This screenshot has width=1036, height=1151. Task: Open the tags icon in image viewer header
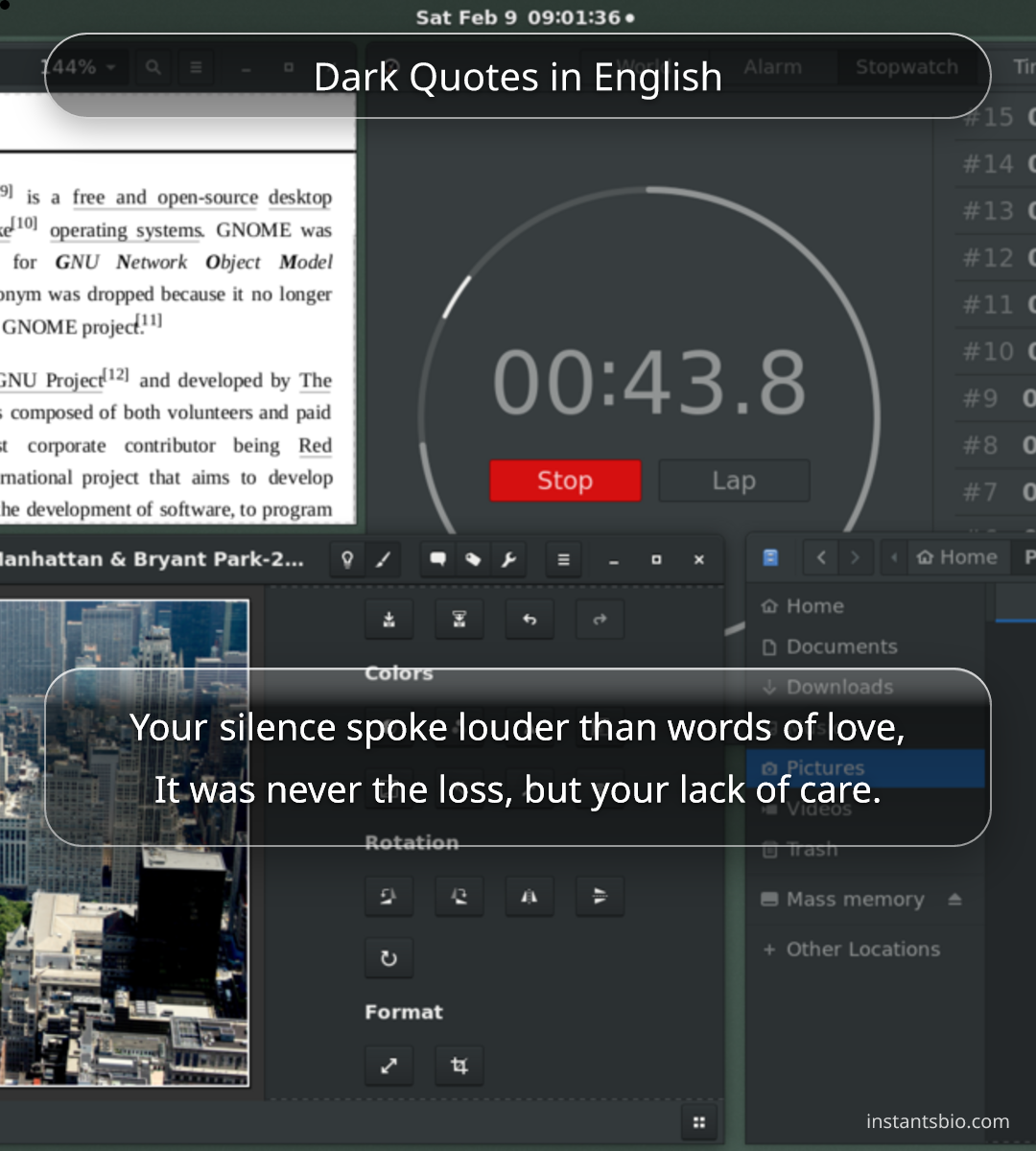click(473, 560)
